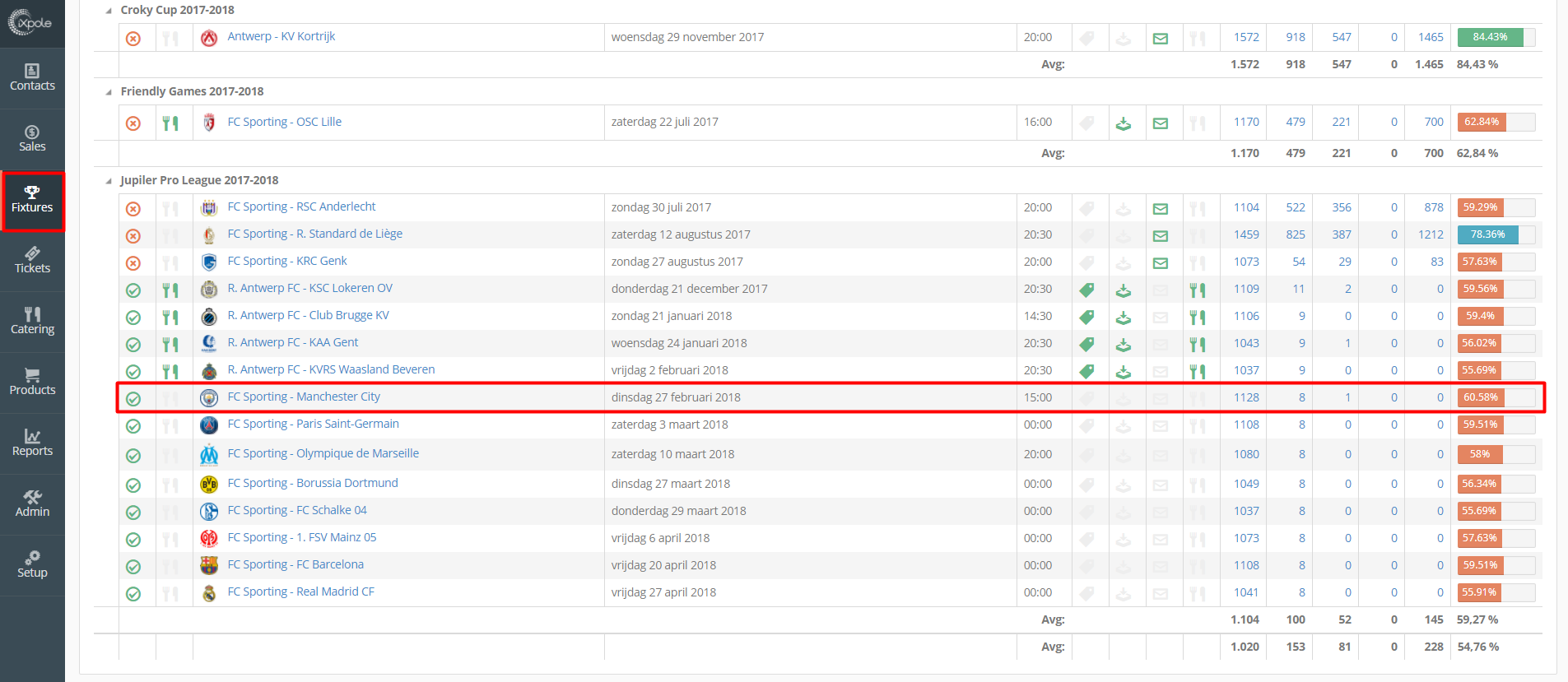Click the 60.58% occupancy bar for Manchester City

tap(1496, 397)
